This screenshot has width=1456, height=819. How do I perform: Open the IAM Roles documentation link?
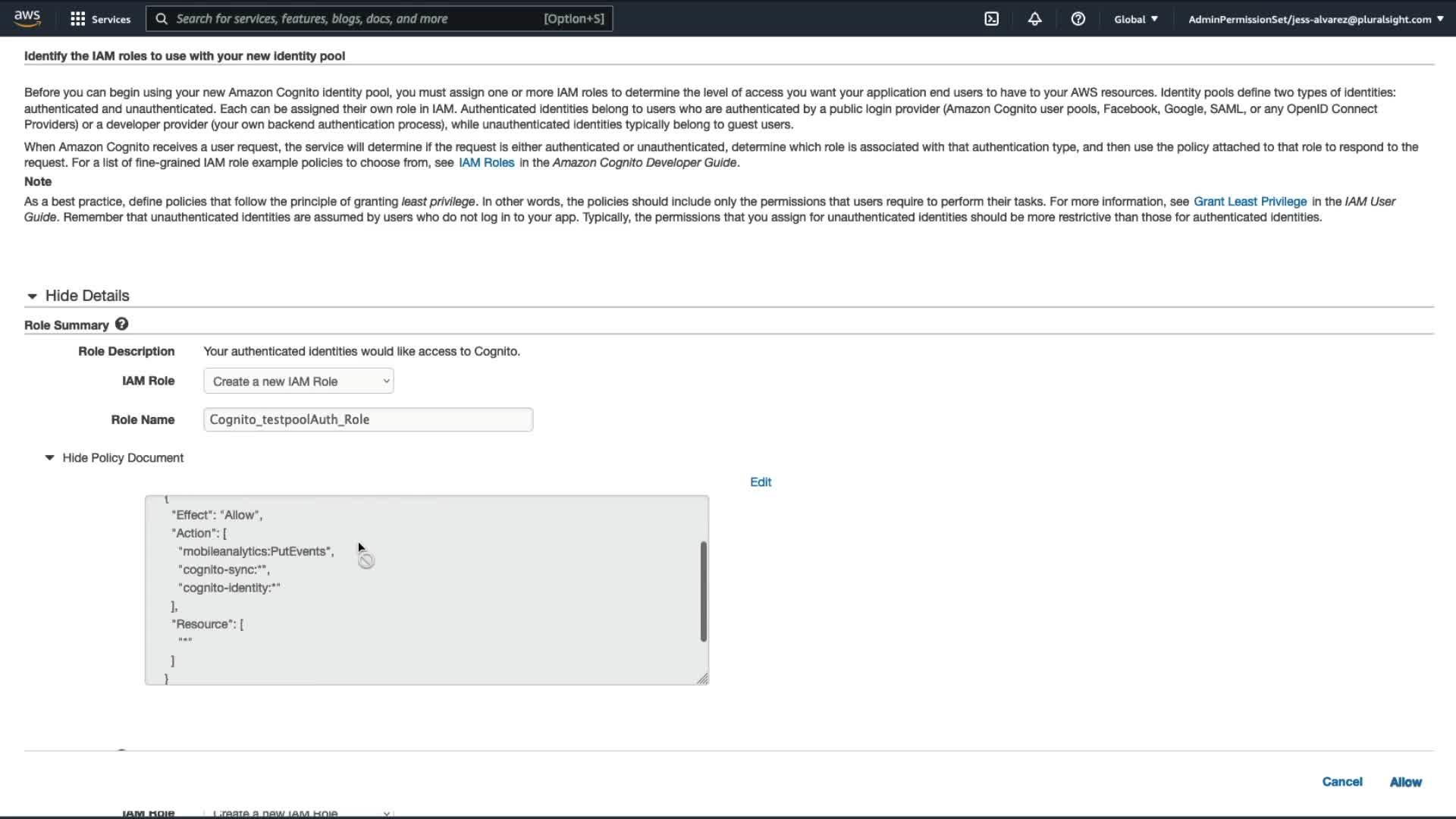coord(486,162)
